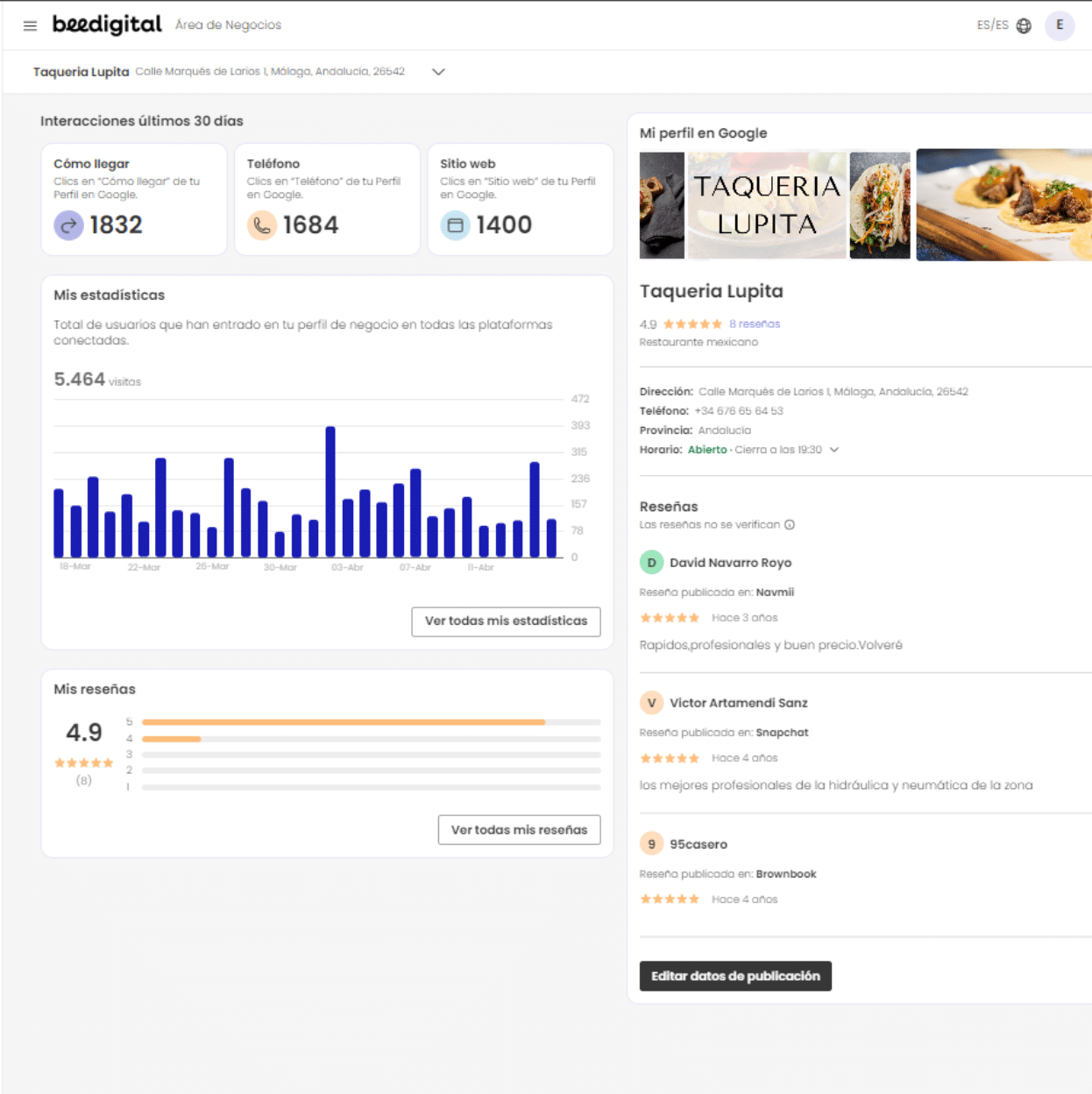Open the 8 reseñas link
The width and height of the screenshot is (1092, 1094).
pyautogui.click(x=754, y=324)
